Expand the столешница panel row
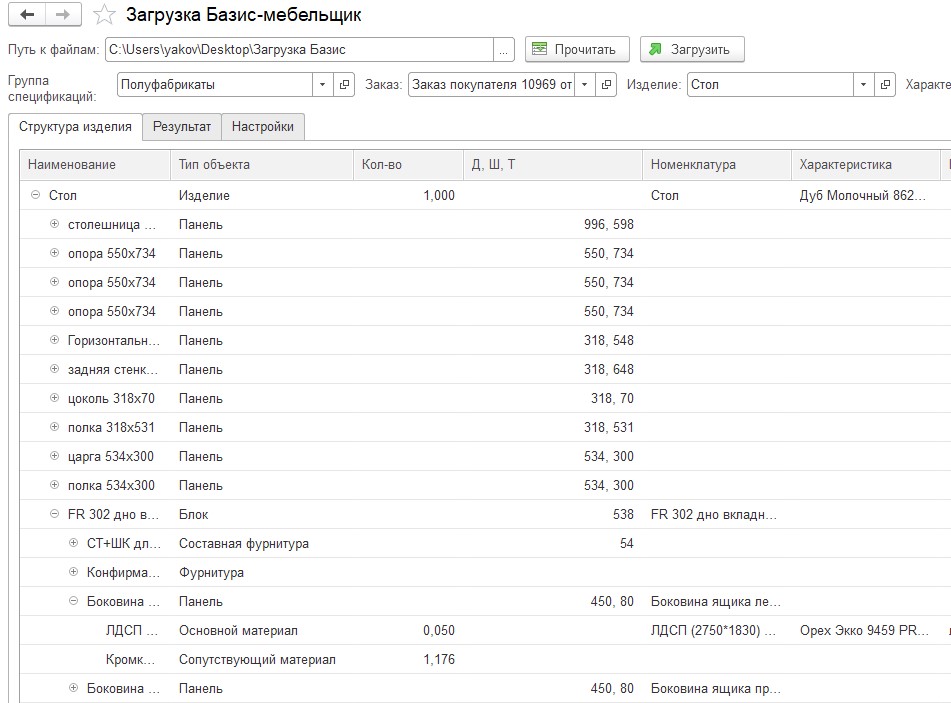 (55, 225)
